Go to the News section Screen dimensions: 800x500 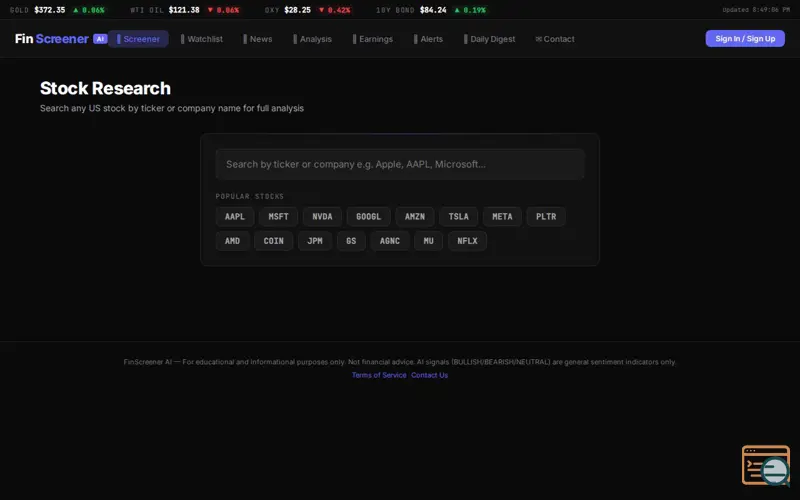click(x=258, y=39)
